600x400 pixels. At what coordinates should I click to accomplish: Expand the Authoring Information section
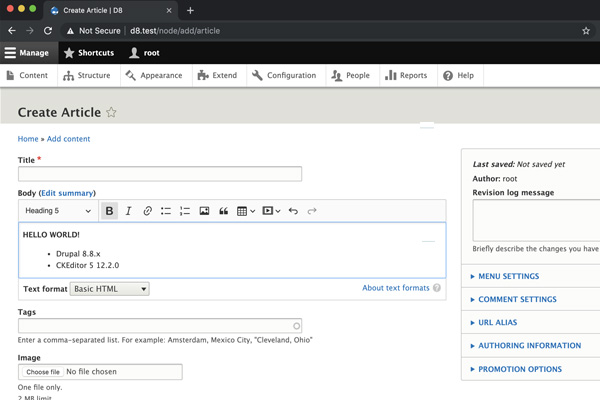click(x=529, y=346)
